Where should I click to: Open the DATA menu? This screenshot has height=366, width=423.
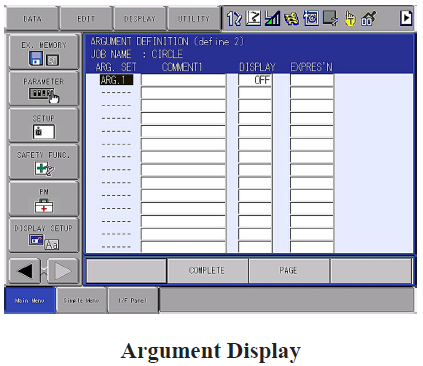(32, 19)
